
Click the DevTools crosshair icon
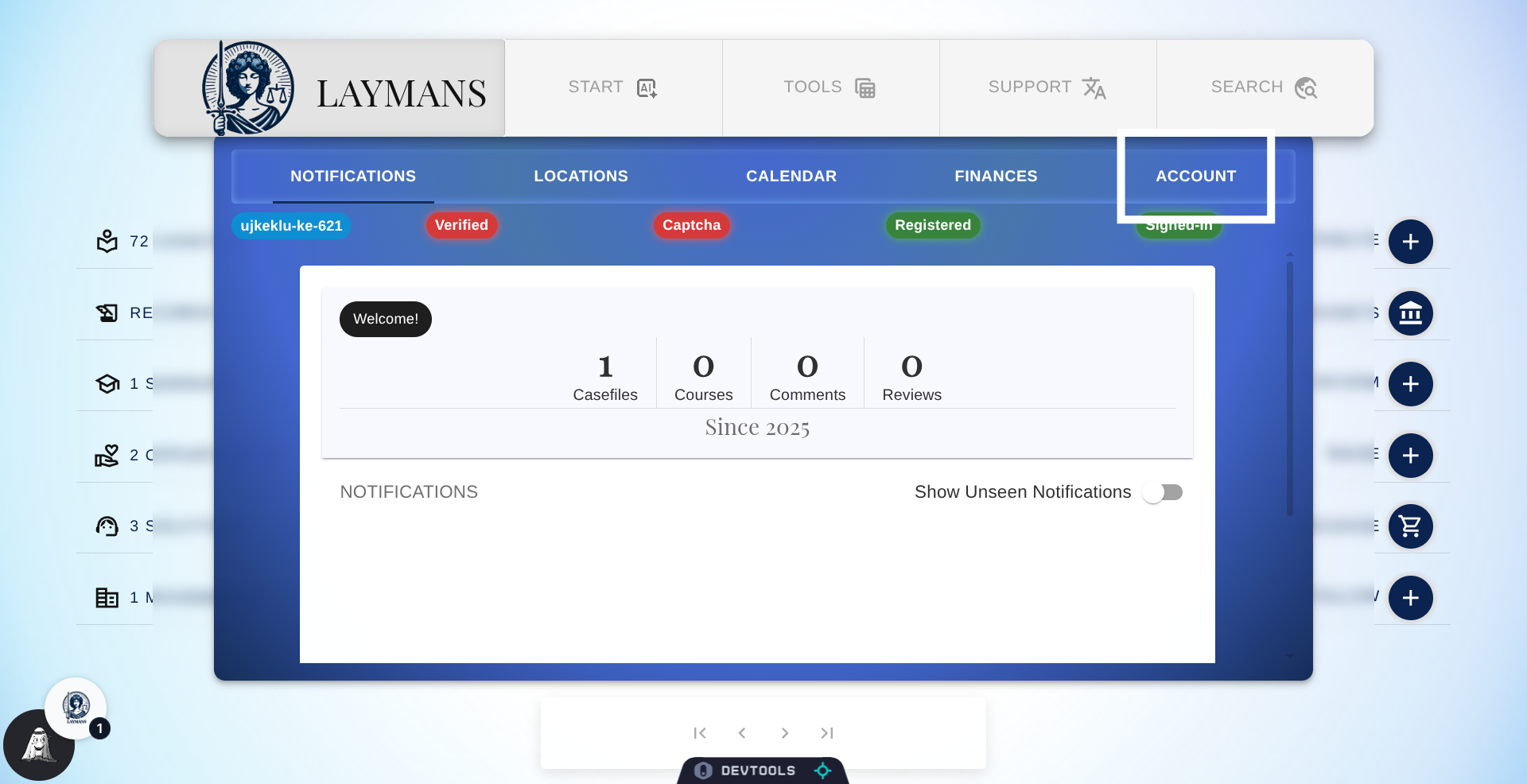(824, 770)
